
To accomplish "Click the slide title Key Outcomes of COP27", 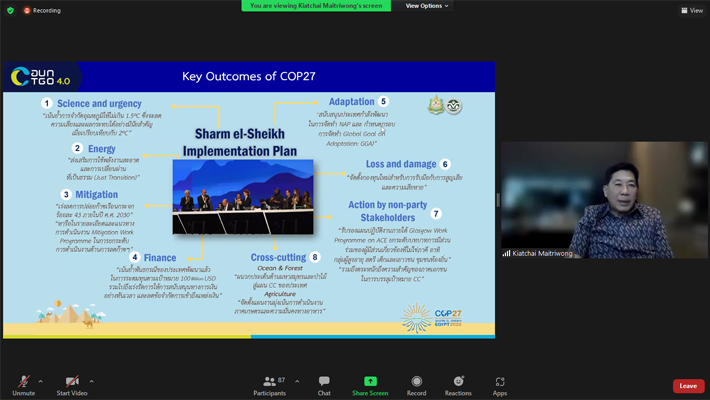I will point(249,76).
